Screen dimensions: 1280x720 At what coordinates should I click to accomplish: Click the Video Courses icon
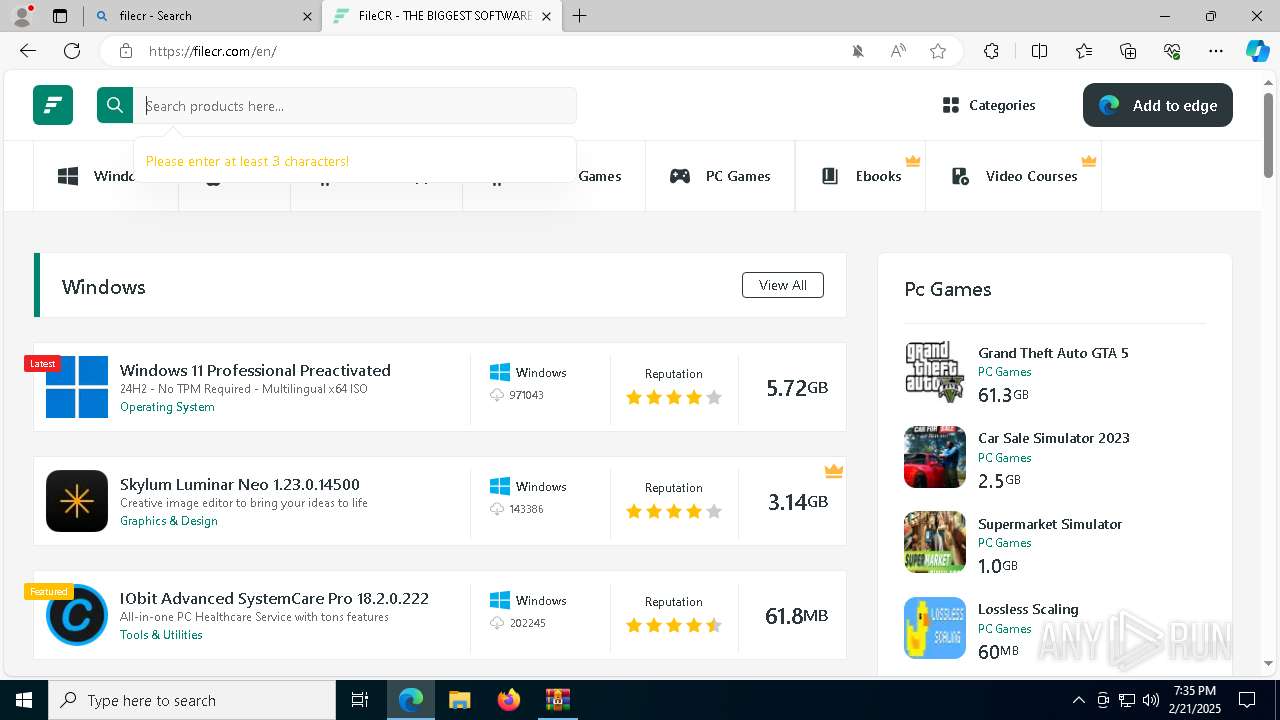click(960, 176)
